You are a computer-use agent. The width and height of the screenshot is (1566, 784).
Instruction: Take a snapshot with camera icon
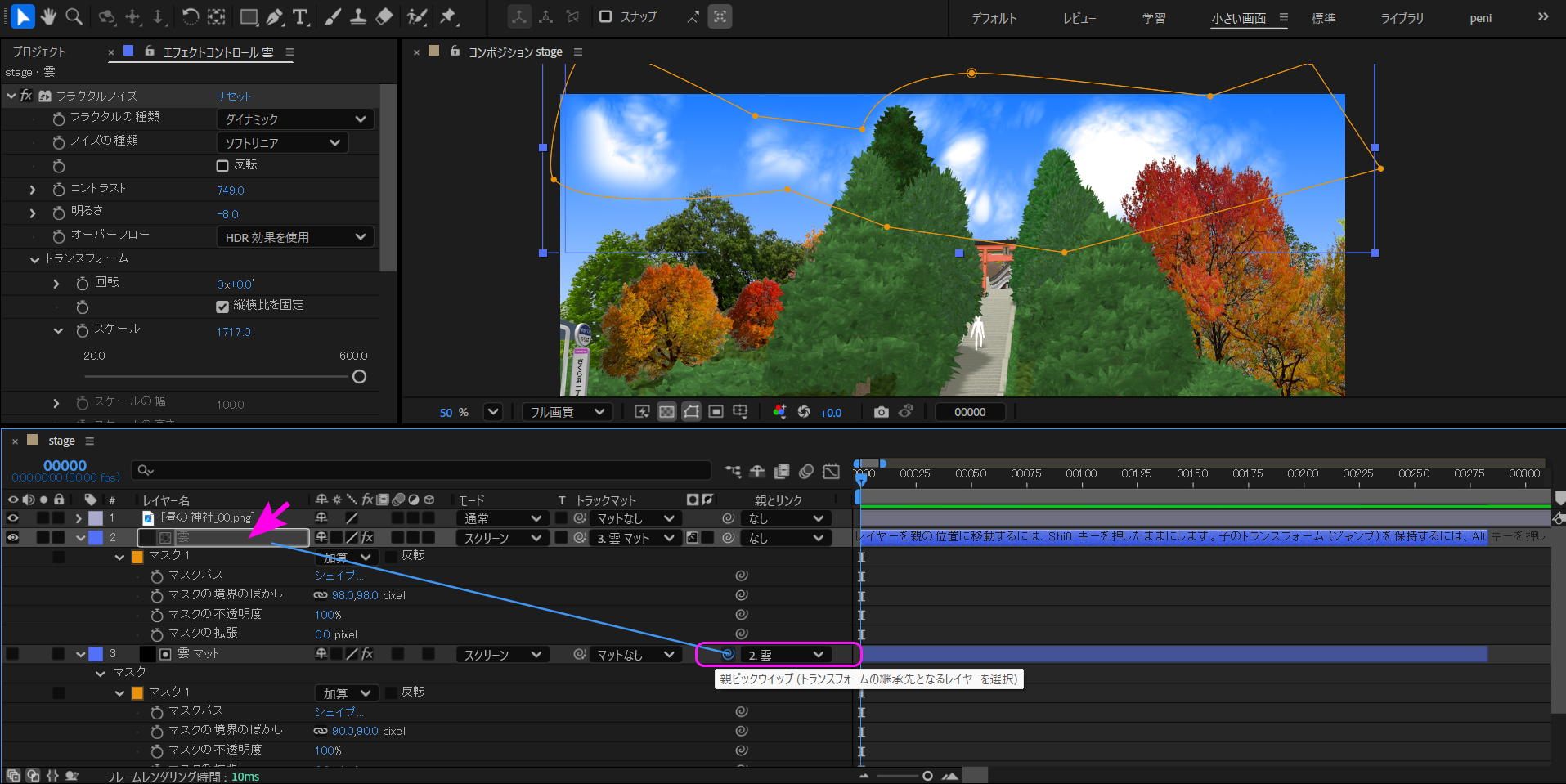881,412
